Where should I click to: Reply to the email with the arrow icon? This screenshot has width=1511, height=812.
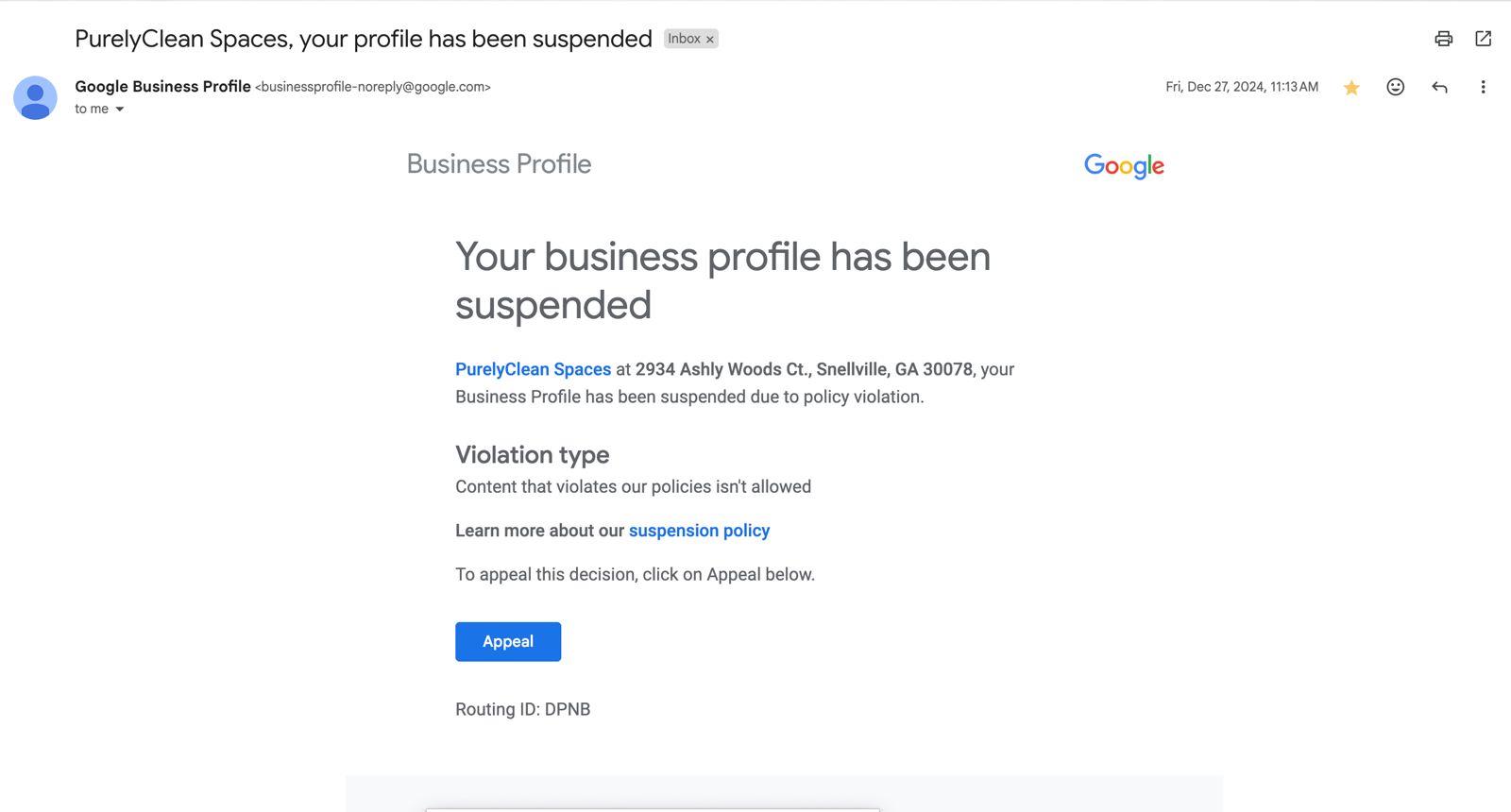point(1439,87)
